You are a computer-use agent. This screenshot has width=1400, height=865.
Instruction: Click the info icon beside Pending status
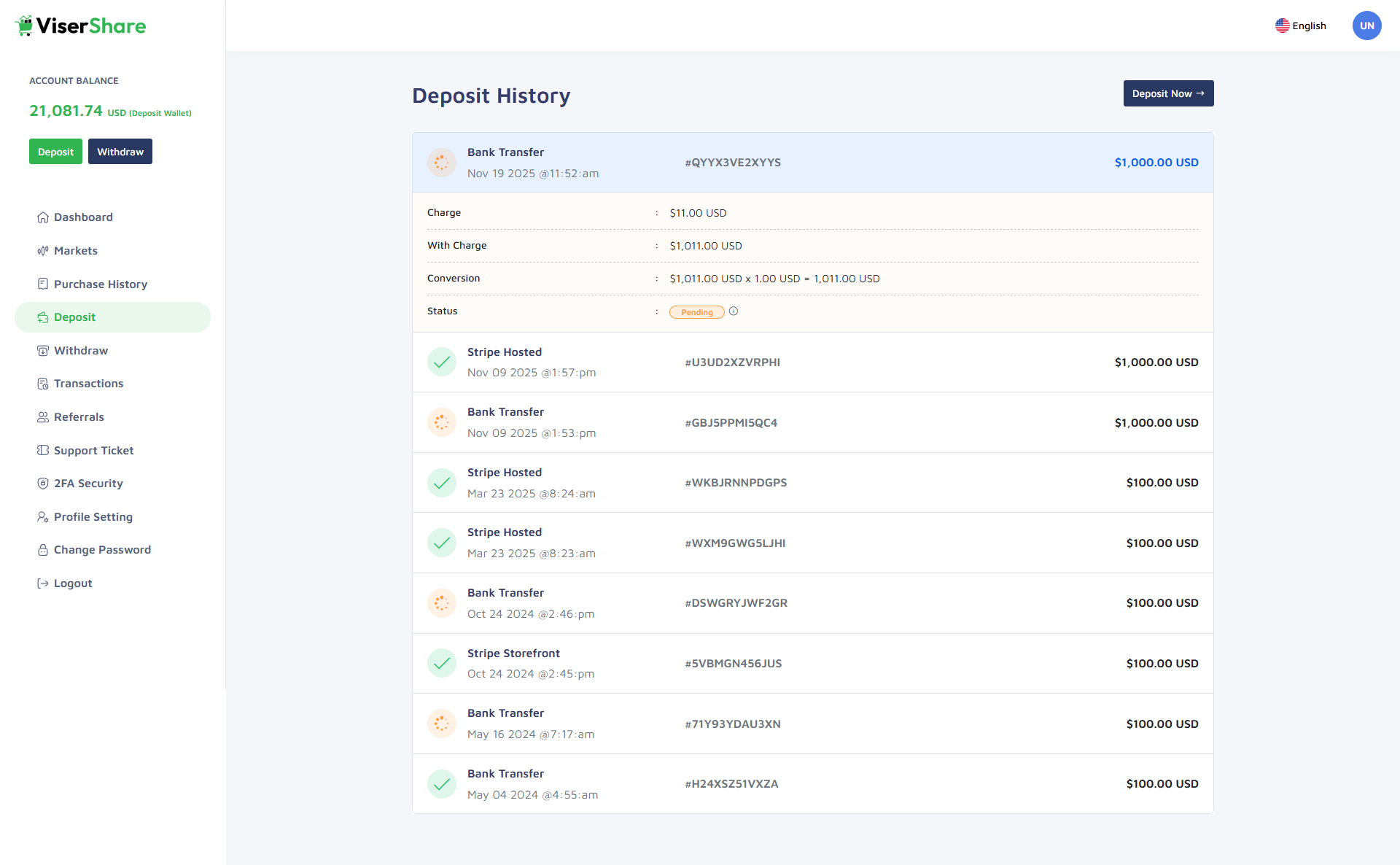click(734, 311)
